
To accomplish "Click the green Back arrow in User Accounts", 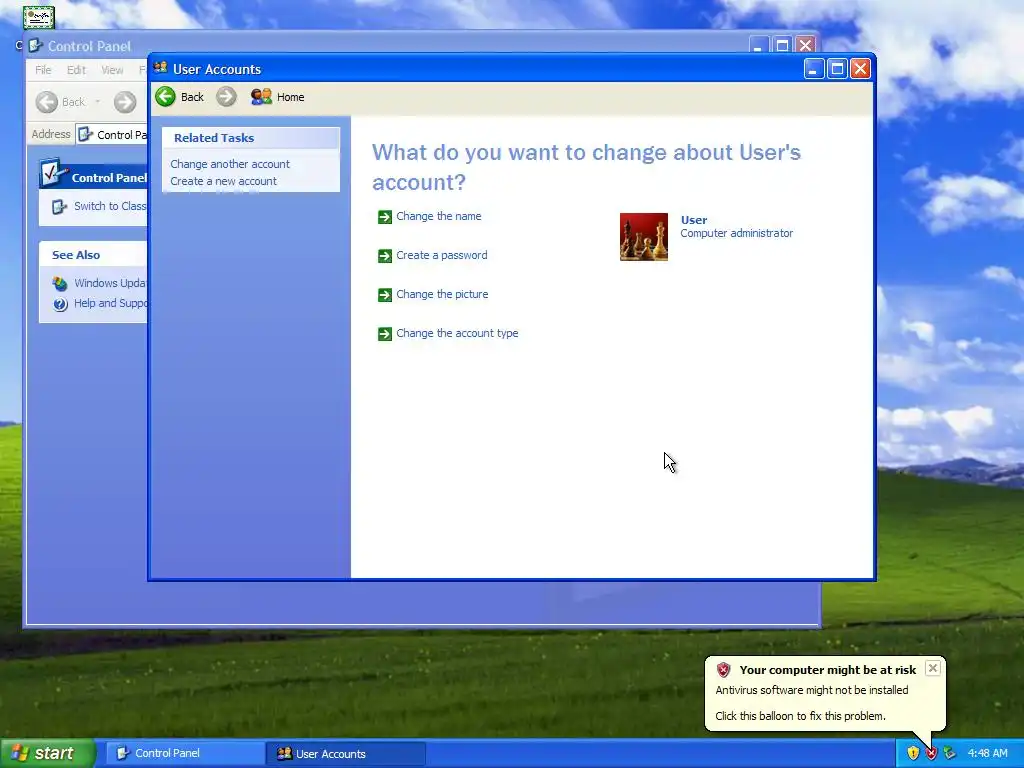I will [x=165, y=97].
